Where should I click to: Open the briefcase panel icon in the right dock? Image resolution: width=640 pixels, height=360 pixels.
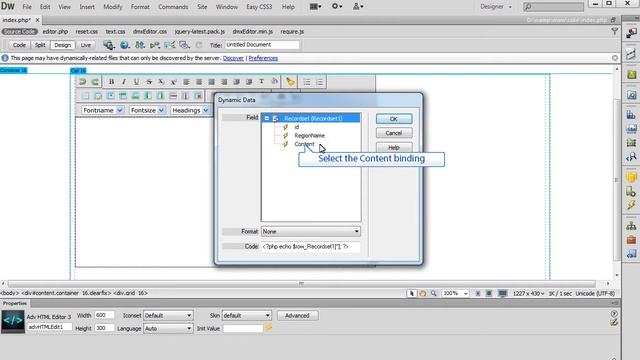coord(631,240)
